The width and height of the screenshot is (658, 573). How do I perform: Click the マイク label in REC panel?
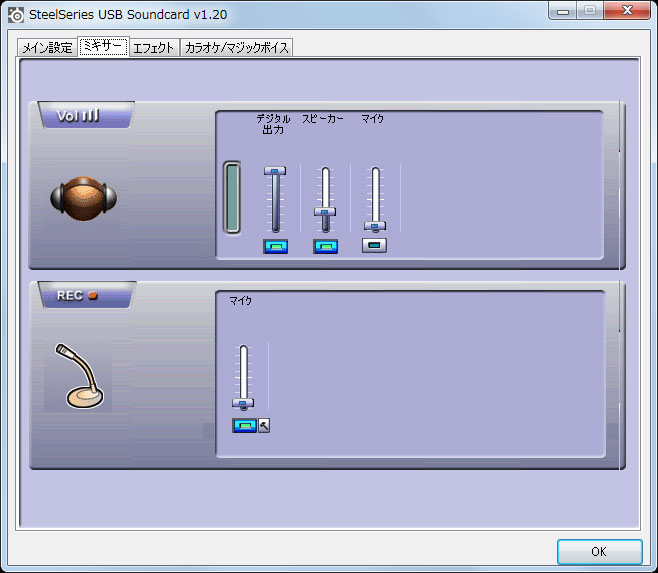pyautogui.click(x=240, y=301)
